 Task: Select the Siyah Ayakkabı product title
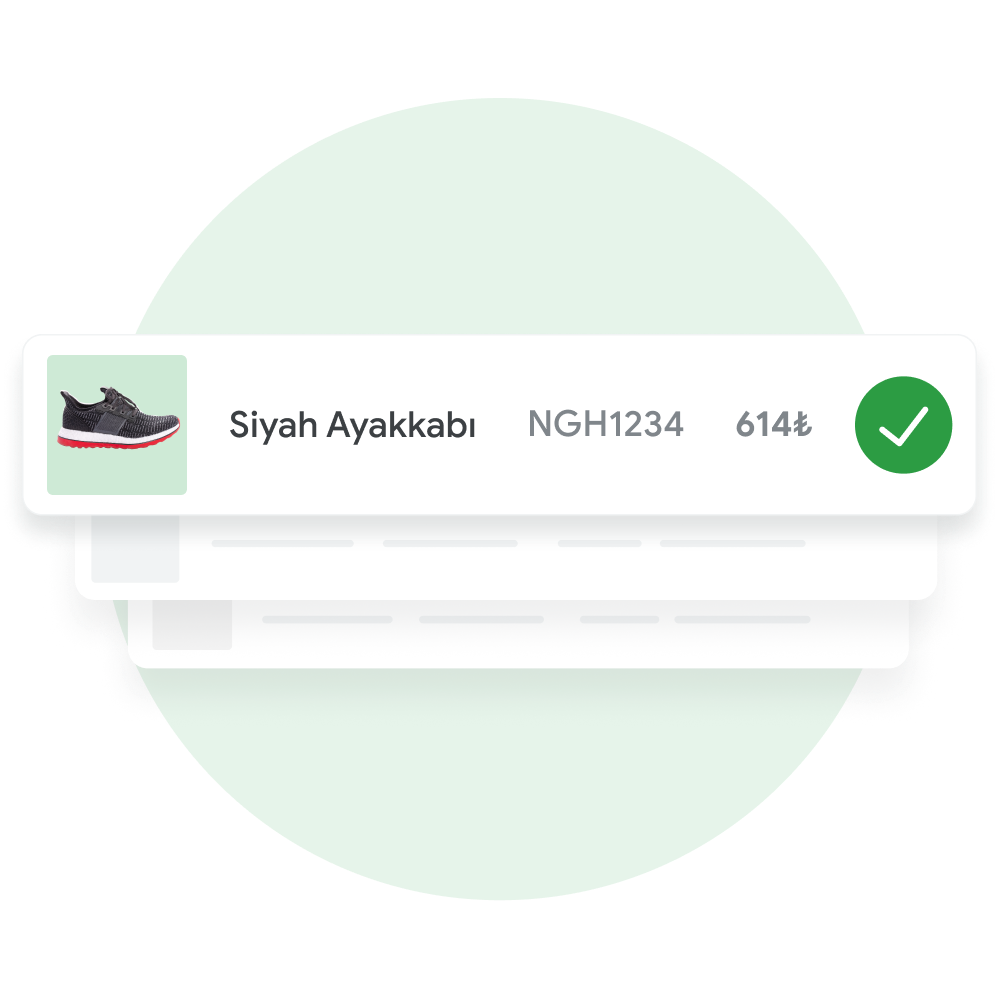tap(352, 425)
